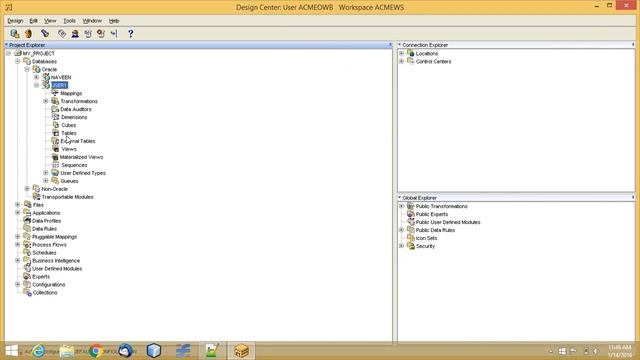Click the help question mark icon
Screen dimensions: 640x360
(131, 33)
